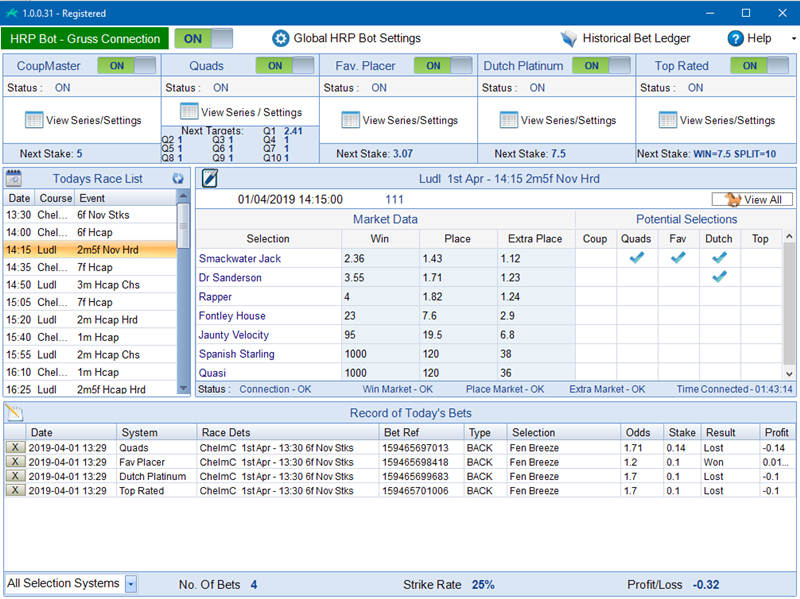Expand the Help menu arrow
Image resolution: width=800 pixels, height=599 pixels.
tap(793, 39)
